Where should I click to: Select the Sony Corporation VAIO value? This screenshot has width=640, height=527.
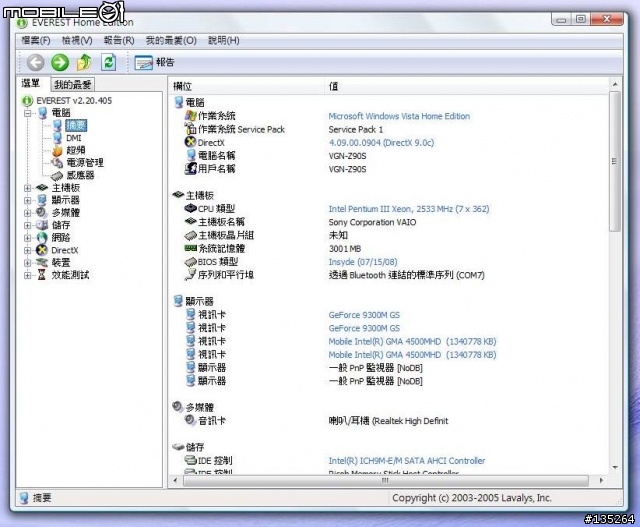coord(372,222)
